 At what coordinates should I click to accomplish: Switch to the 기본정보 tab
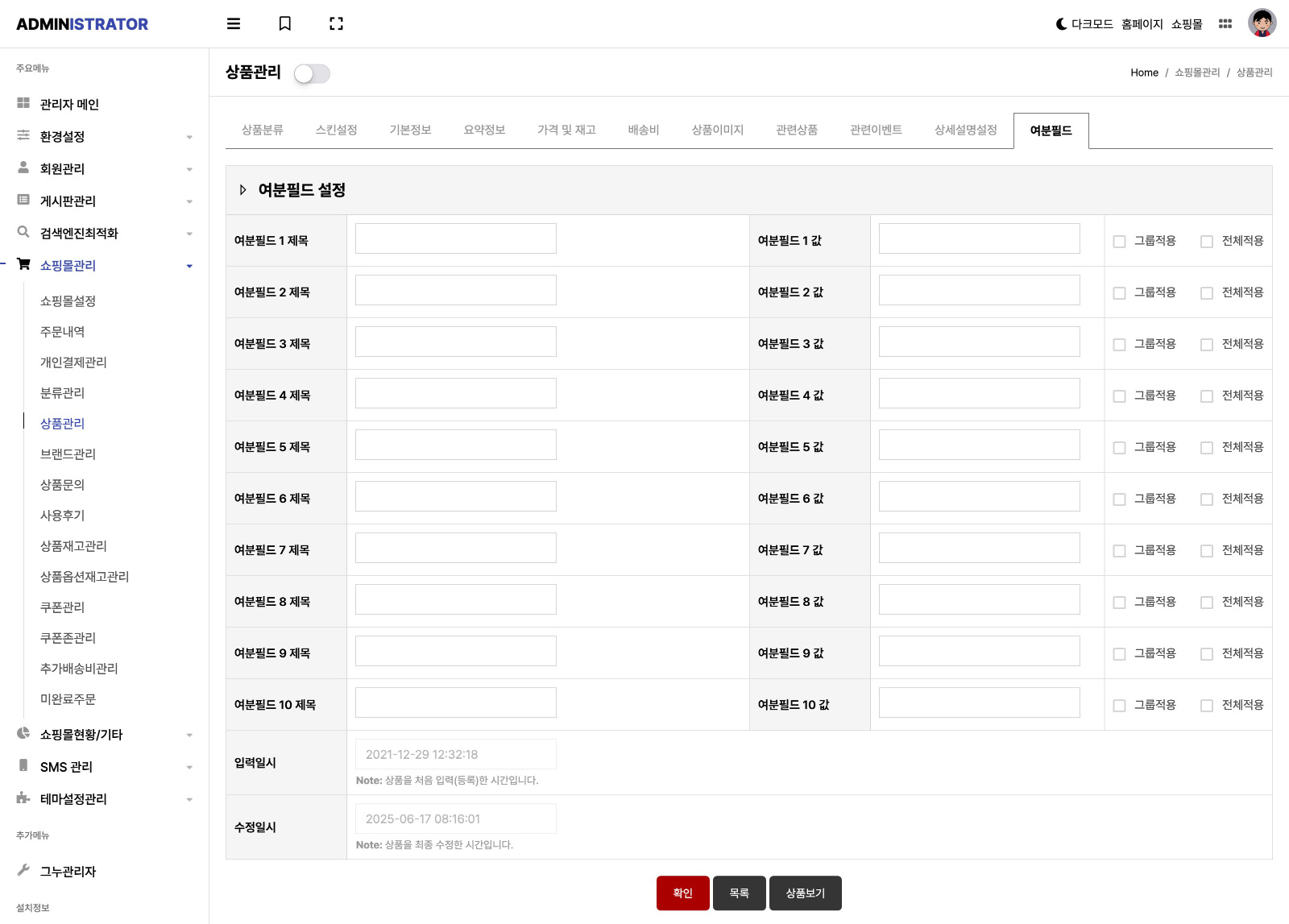[x=411, y=130]
